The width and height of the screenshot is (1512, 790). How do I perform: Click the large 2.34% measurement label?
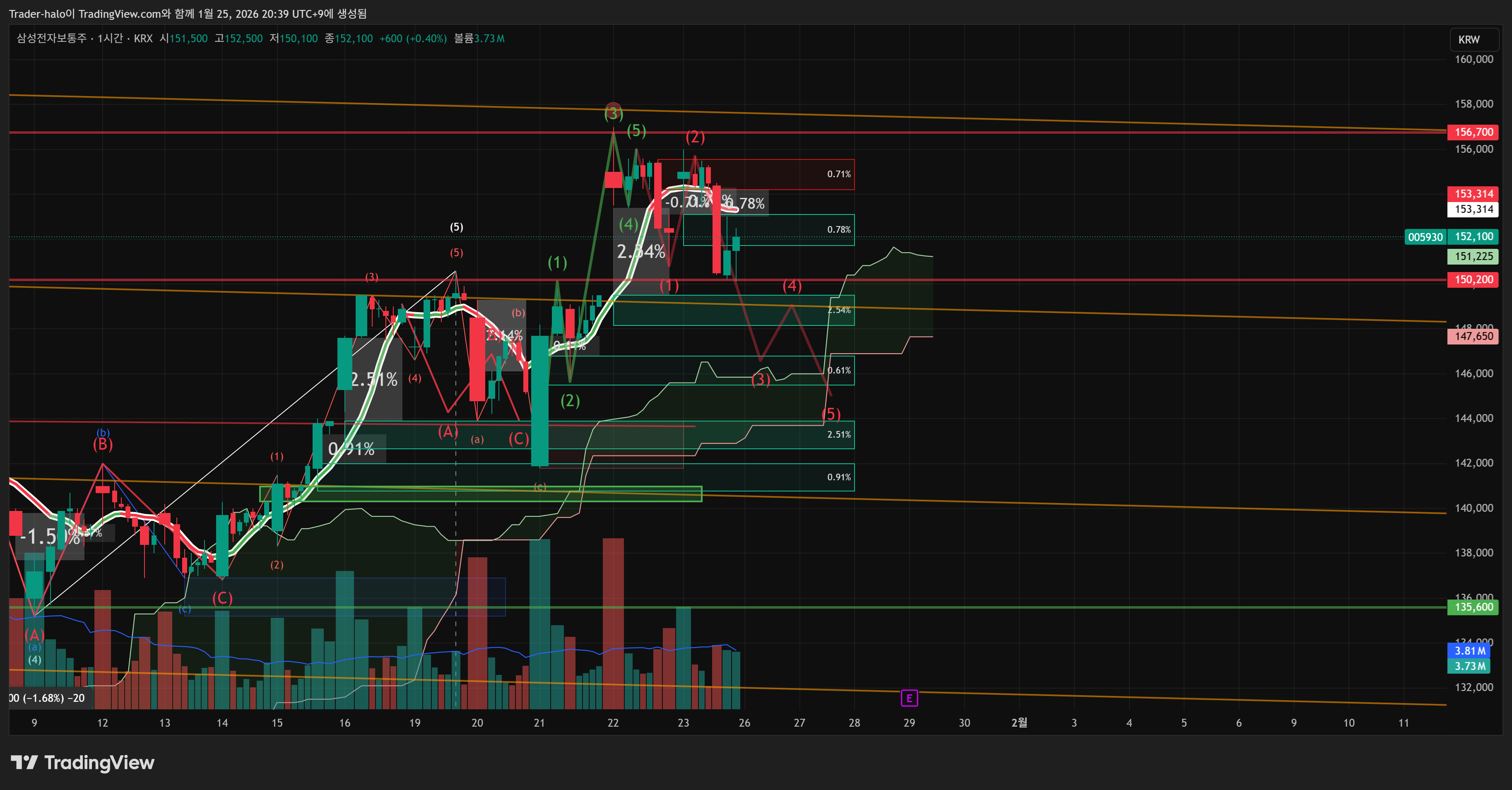[641, 252]
